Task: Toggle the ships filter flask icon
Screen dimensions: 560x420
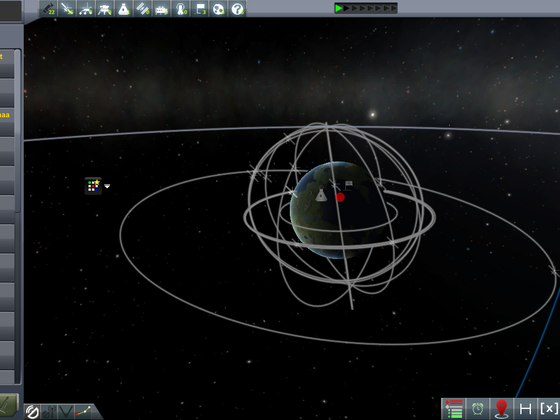Action: point(124,9)
